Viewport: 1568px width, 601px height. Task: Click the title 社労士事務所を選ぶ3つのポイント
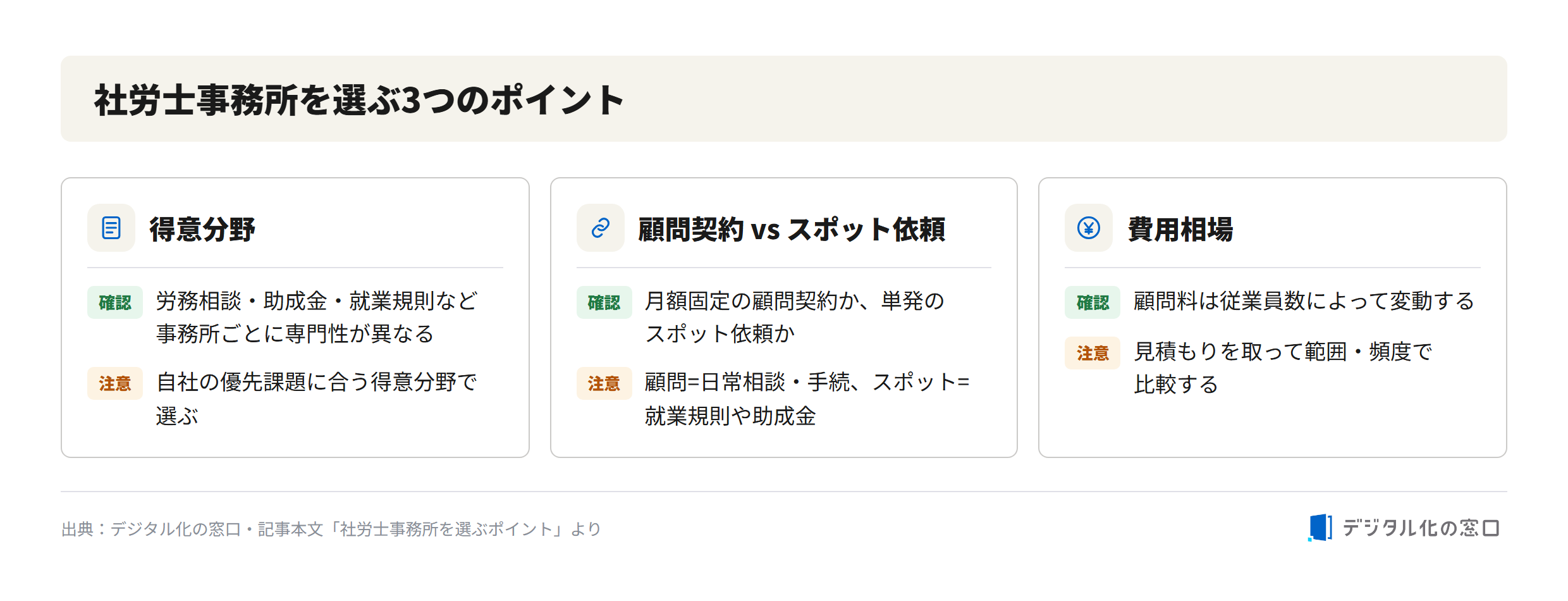click(359, 100)
